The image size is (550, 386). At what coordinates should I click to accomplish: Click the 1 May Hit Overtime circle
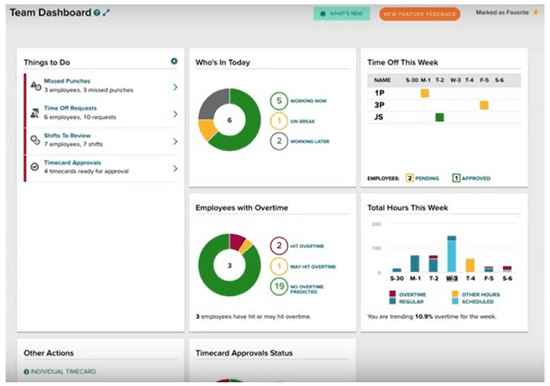(279, 266)
